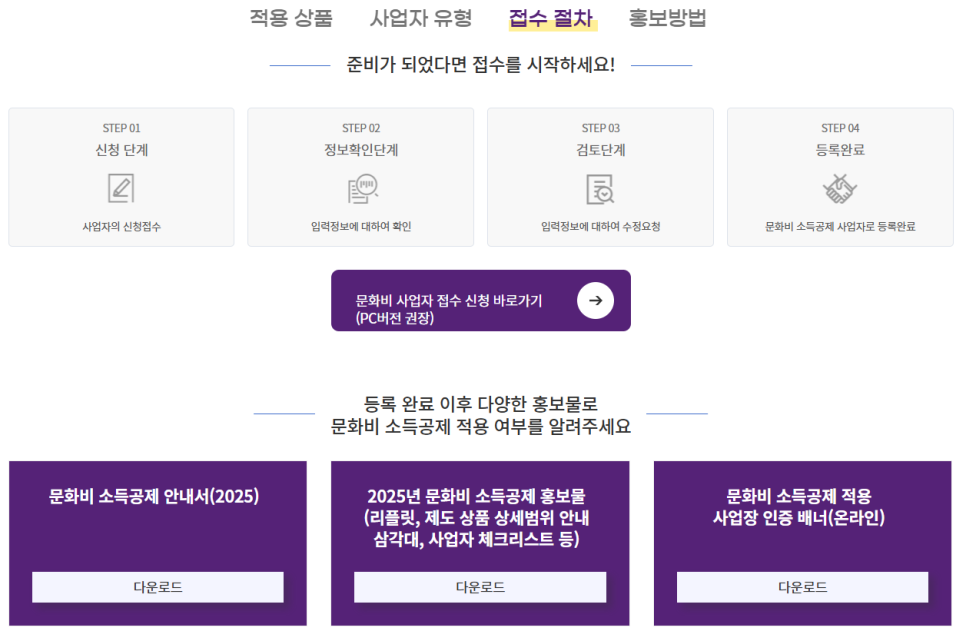Image resolution: width=966 pixels, height=641 pixels.
Task: Download the 2025년 문화비 소득공제 홍보물
Action: (480, 587)
